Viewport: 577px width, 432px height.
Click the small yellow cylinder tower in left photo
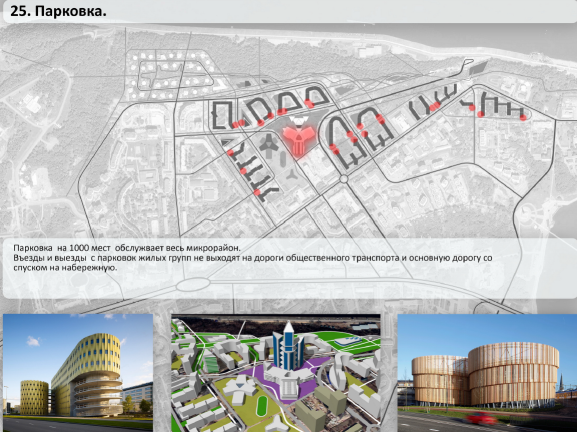coord(34,397)
